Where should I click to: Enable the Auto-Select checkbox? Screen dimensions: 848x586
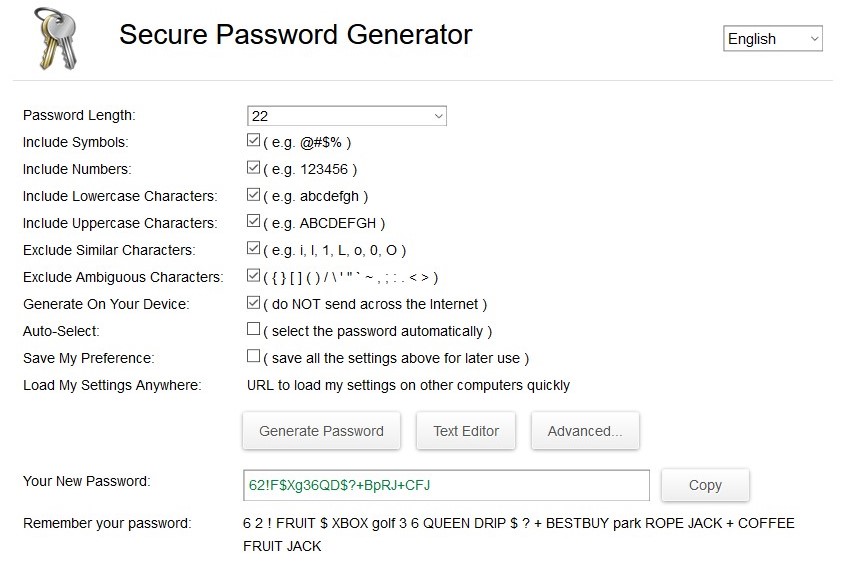(253, 329)
